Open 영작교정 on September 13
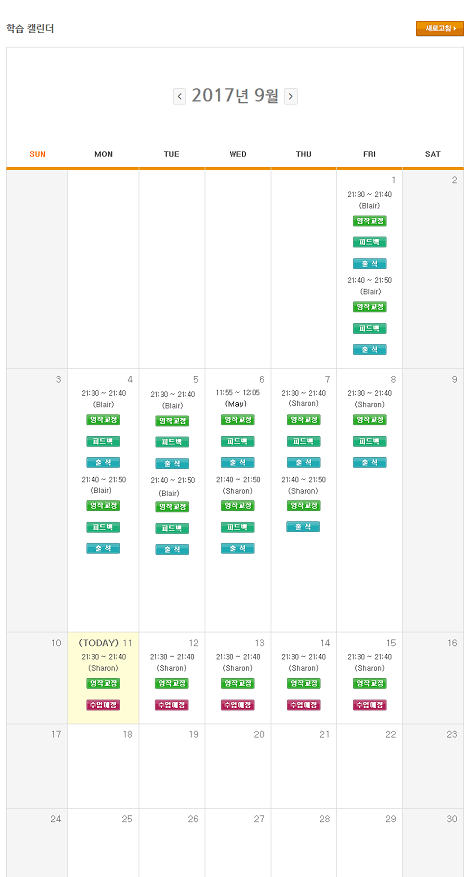The width and height of the screenshot is (475, 877). (x=238, y=683)
